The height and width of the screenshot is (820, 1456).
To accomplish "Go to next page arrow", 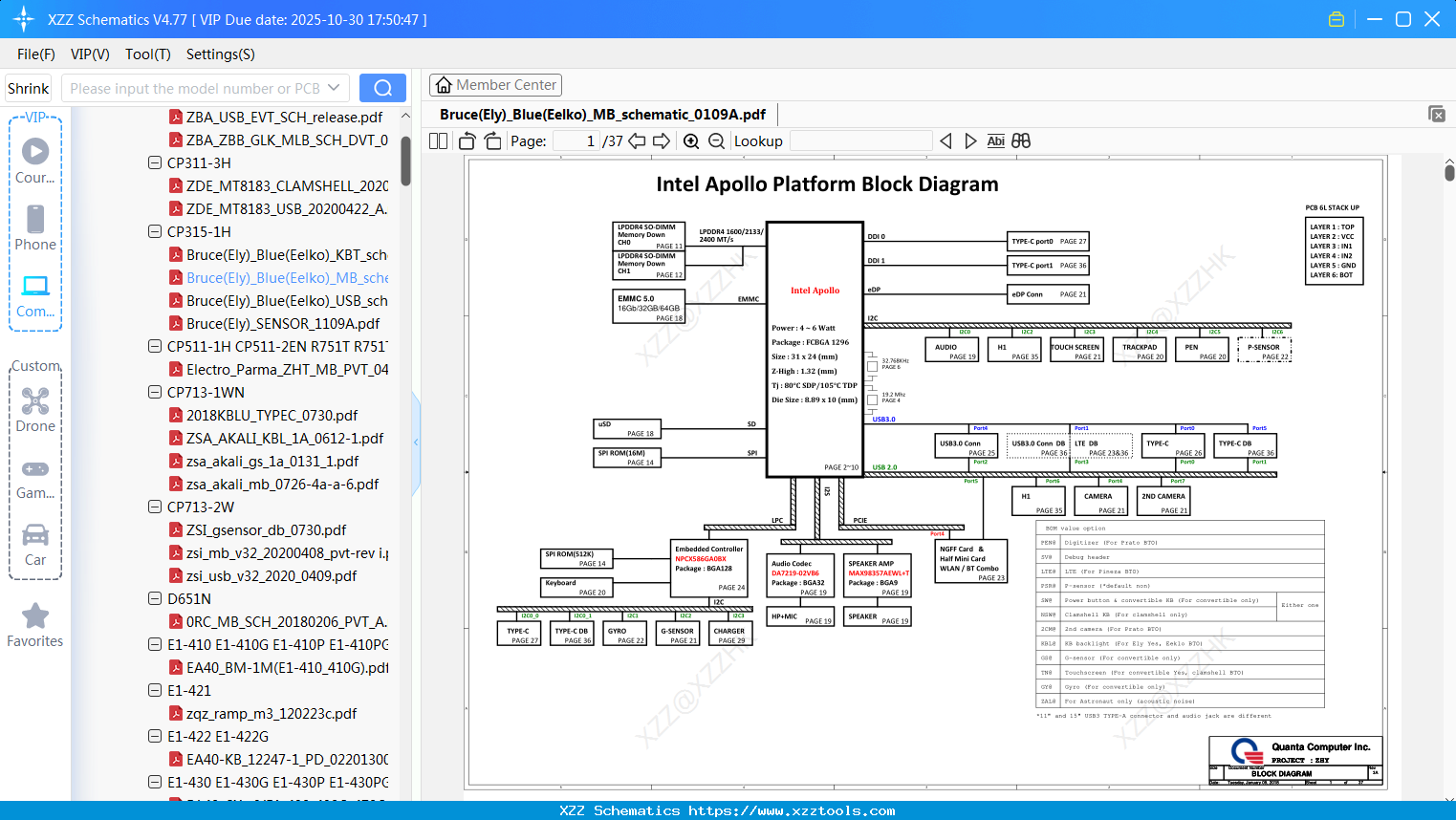I will pos(662,141).
